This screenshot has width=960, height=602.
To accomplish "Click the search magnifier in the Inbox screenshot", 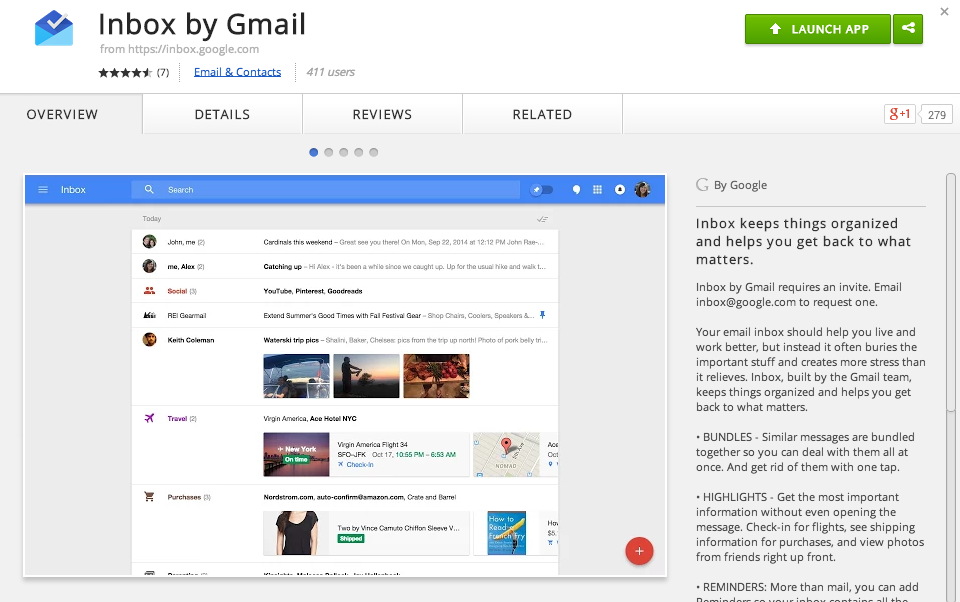I will (148, 189).
